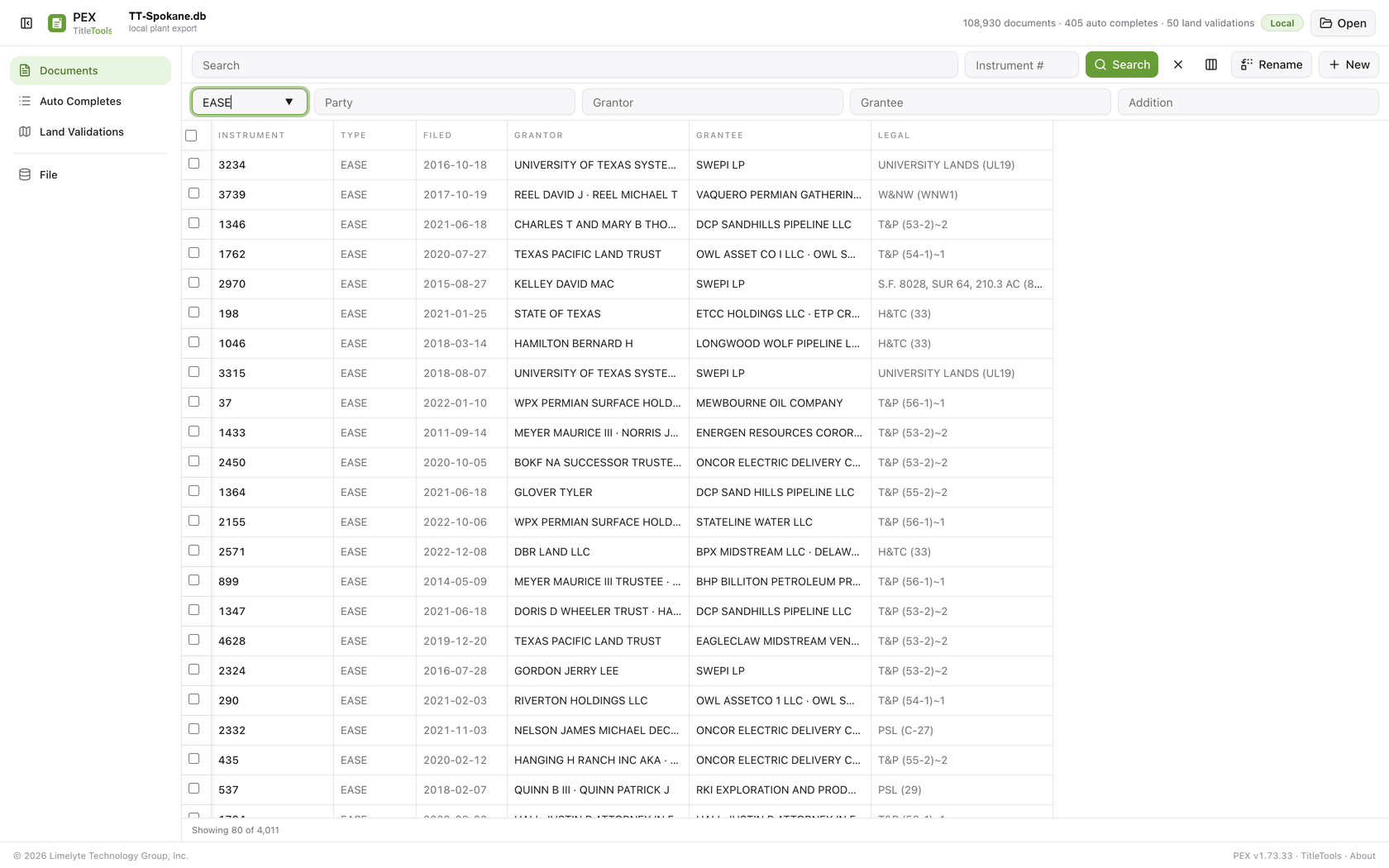Click the green PEX app logo
This screenshot has height=868, width=1389.
[57, 23]
